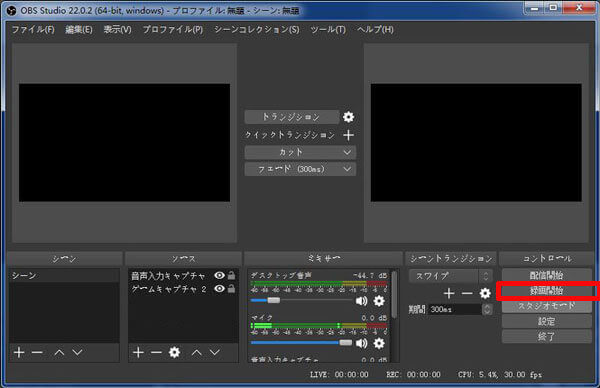Adjust 期間 duration spinner arrows
Screen dimensions: 600x388
point(487,309)
